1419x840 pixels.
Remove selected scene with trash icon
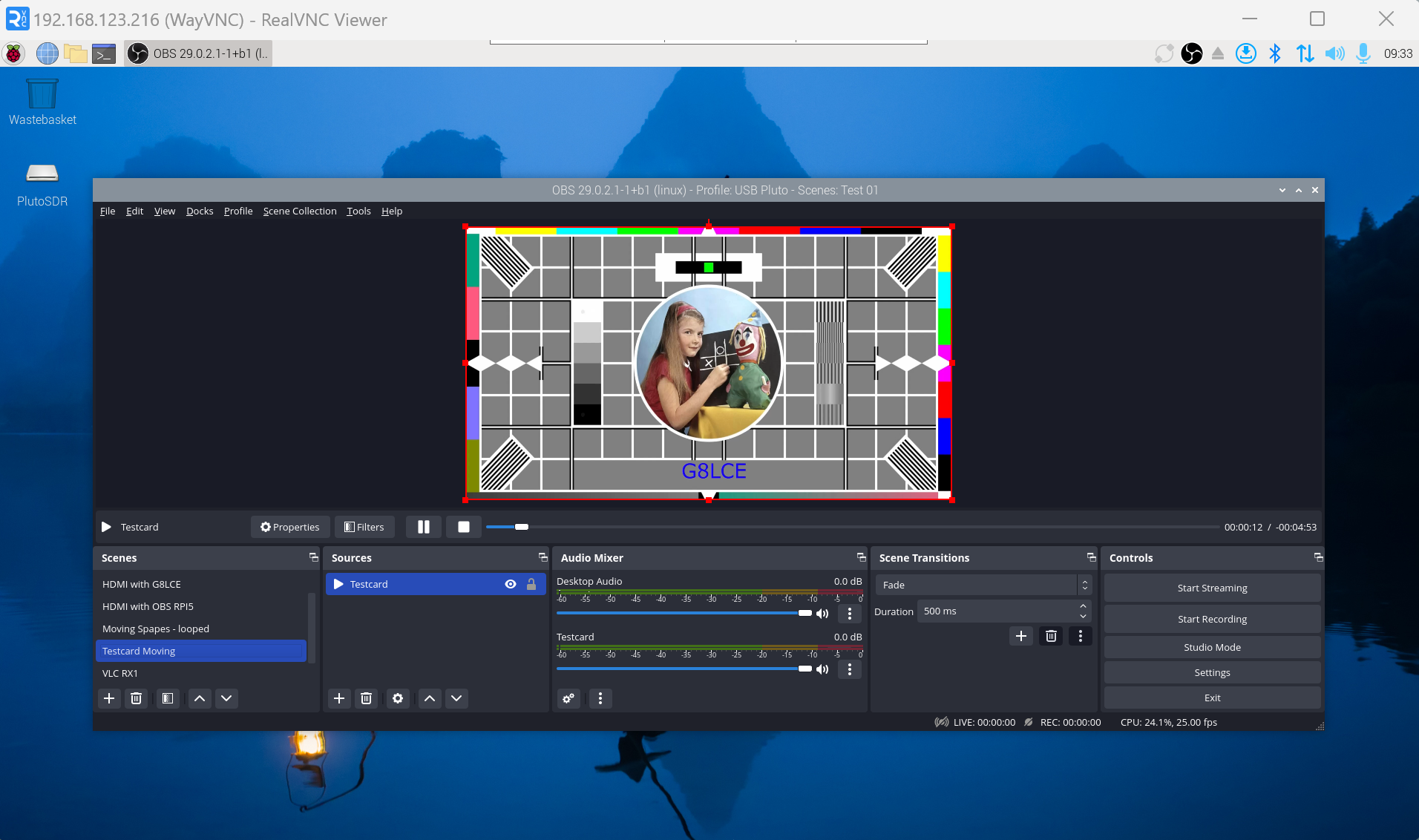point(136,698)
